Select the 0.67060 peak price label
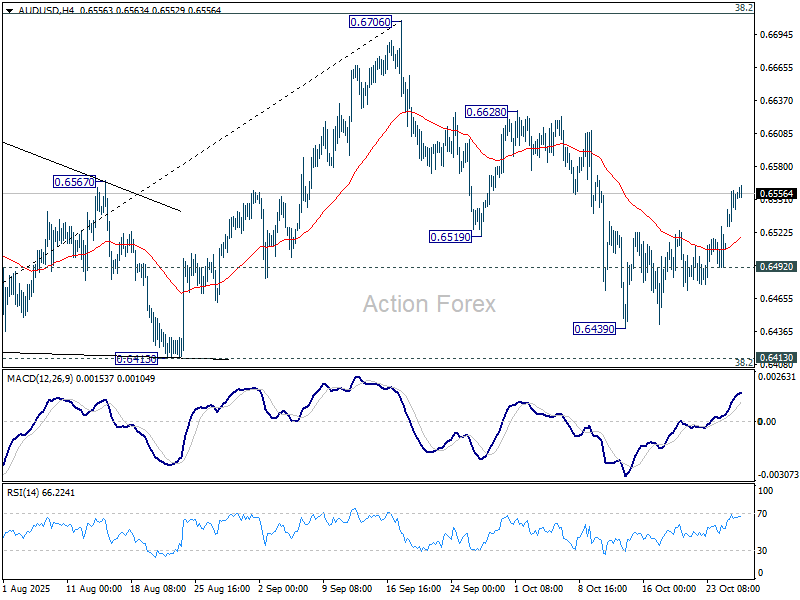Image resolution: width=800 pixels, height=600 pixels. (370, 22)
